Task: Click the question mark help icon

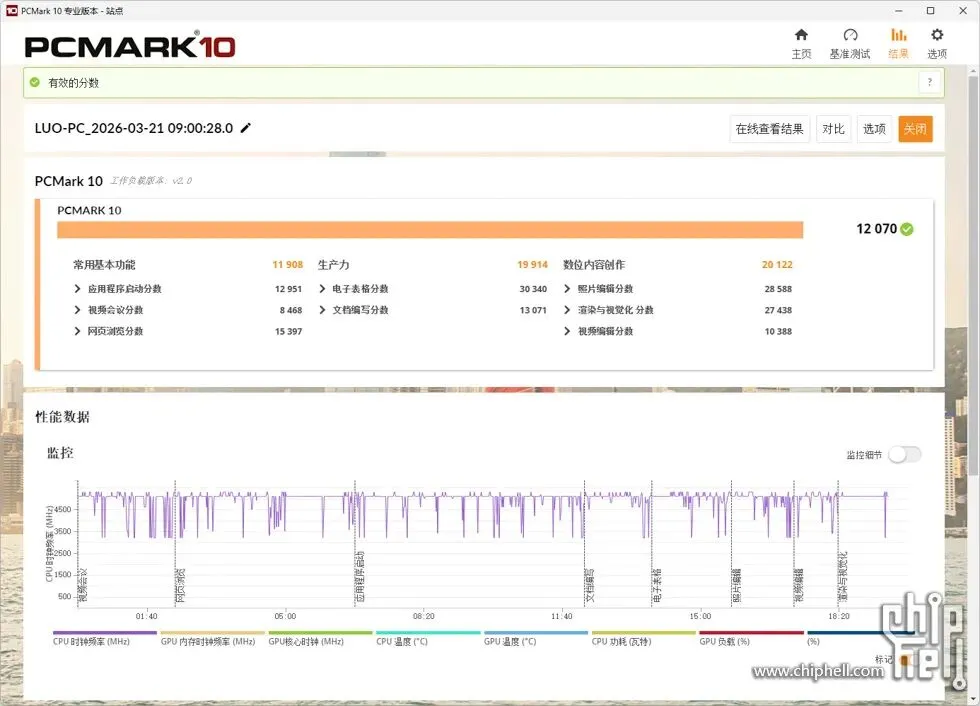Action: 929,82
